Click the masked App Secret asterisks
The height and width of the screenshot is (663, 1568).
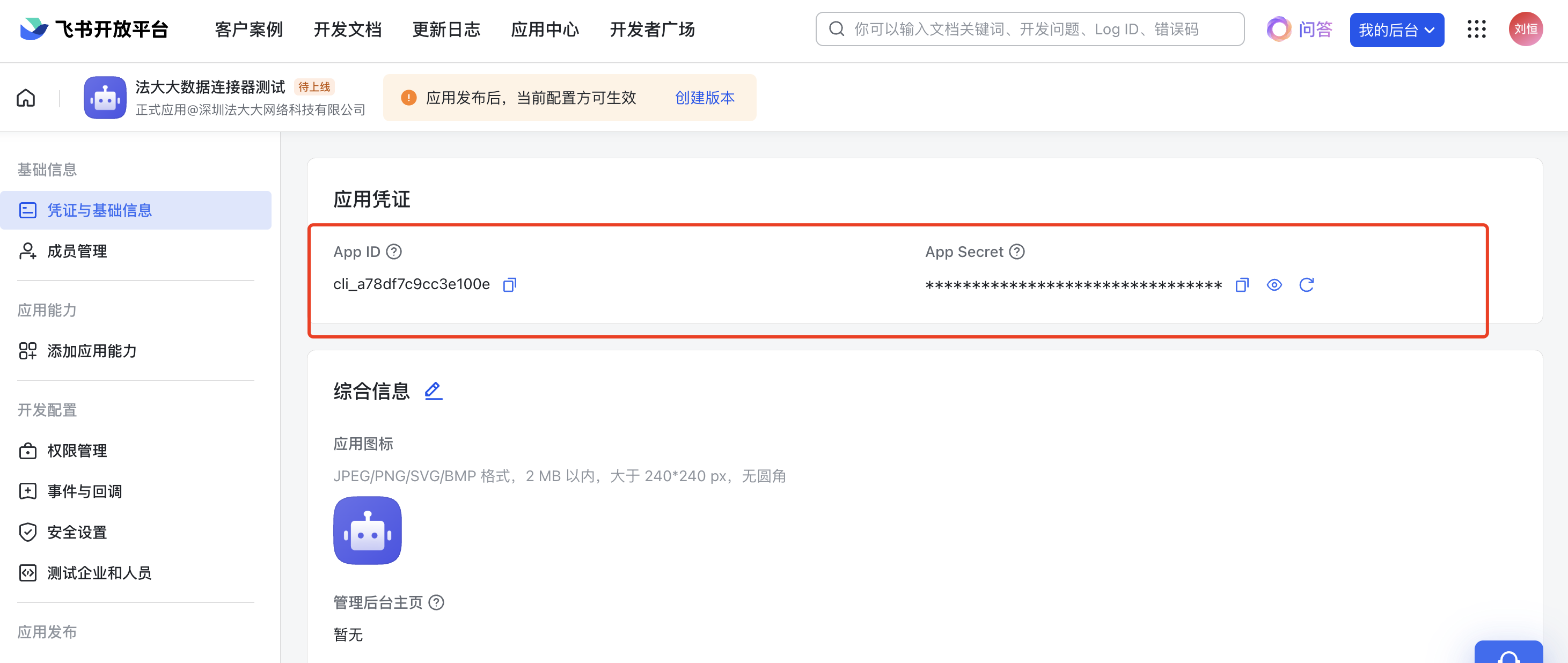(1074, 285)
